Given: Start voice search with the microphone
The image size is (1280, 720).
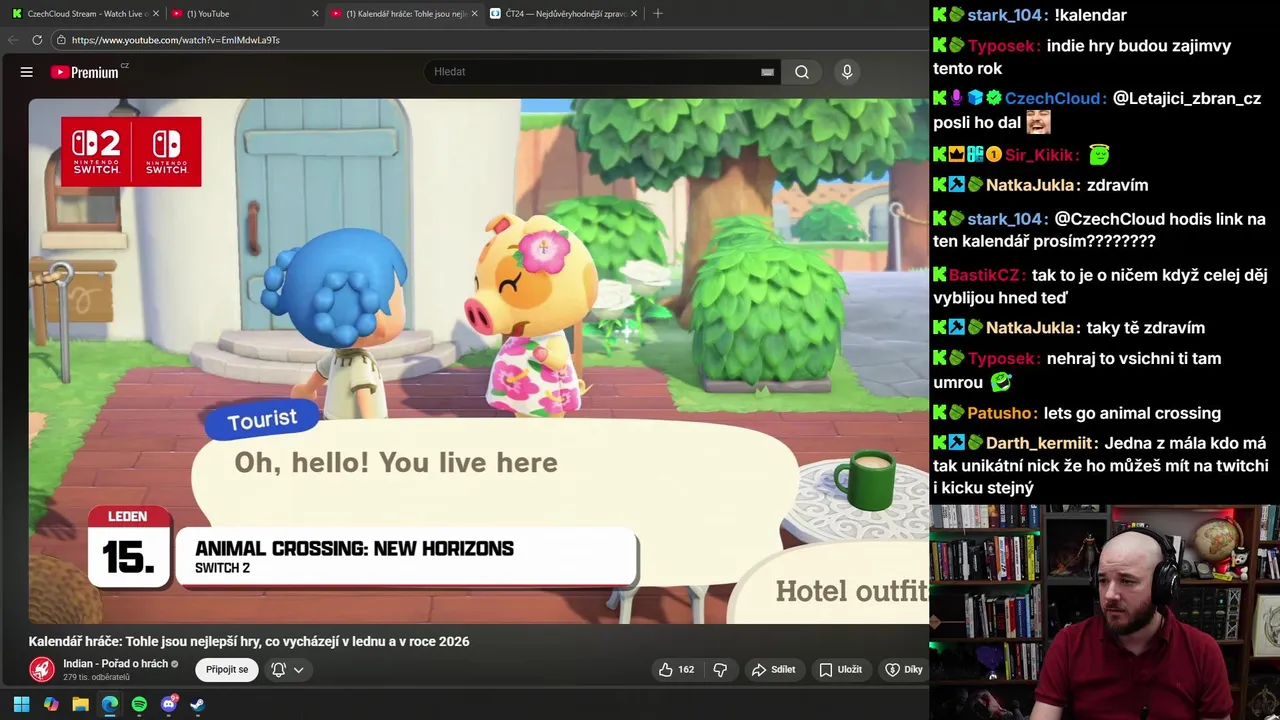Looking at the screenshot, I should pyautogui.click(x=847, y=72).
